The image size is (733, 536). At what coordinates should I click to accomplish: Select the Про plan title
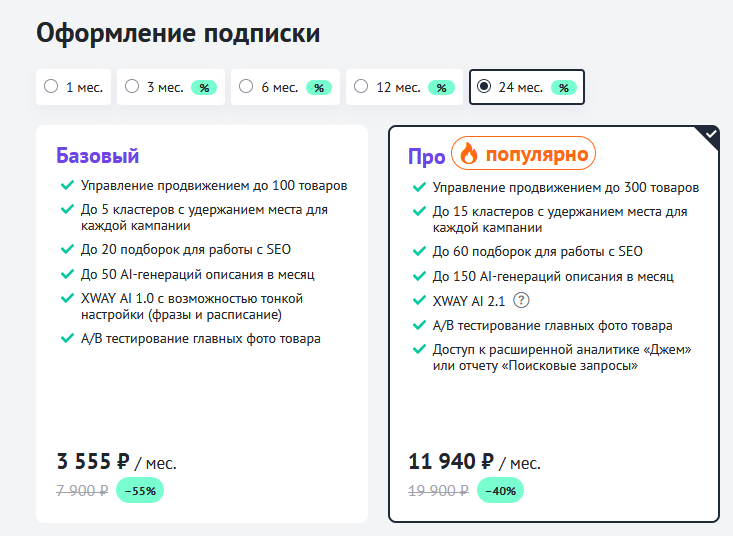[x=426, y=156]
